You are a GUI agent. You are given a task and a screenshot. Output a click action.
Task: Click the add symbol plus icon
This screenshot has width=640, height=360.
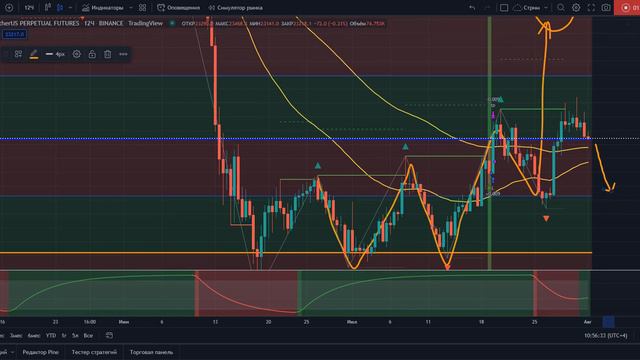9,7
